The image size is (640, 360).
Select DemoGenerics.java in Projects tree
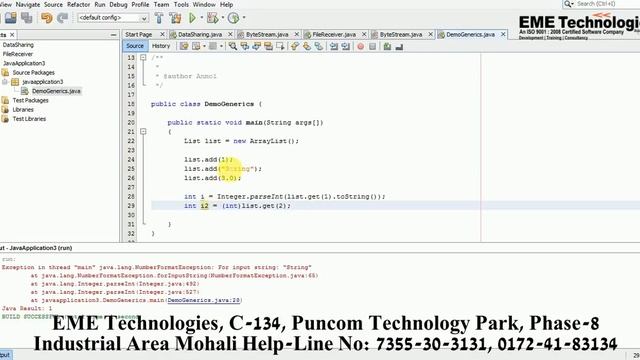(56, 91)
